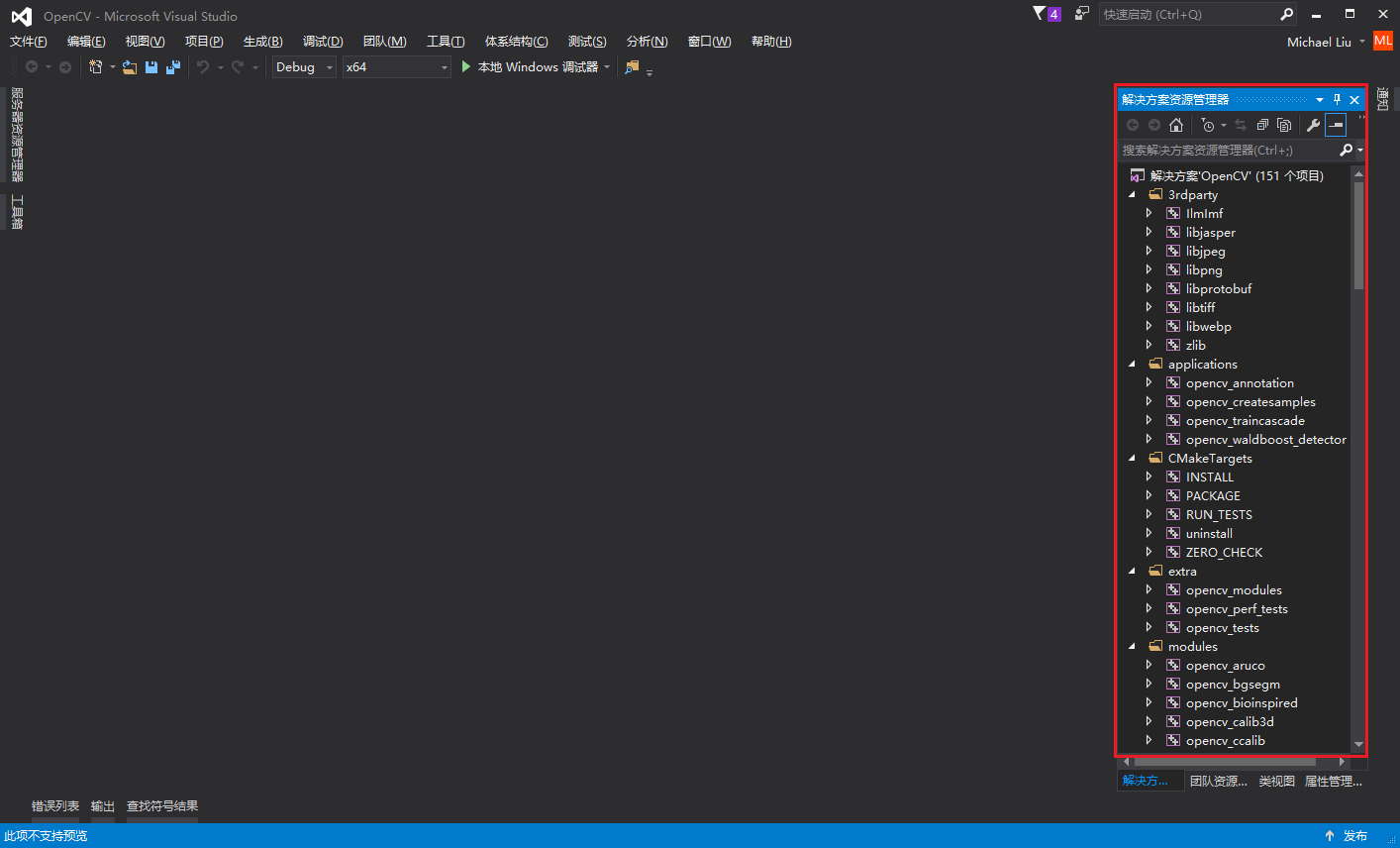Open the 体系结构(C) menu
Image resolution: width=1400 pixels, height=848 pixels.
517,42
